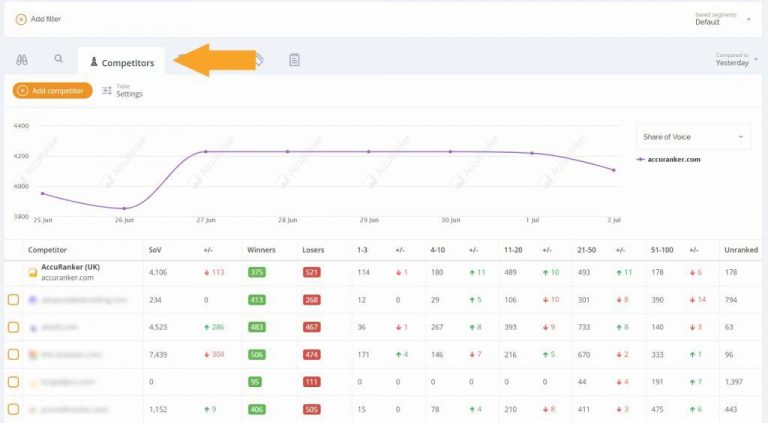This screenshot has height=423, width=768.
Task: Click the AccuRanker (UK) favicon in table
Action: coord(32,273)
